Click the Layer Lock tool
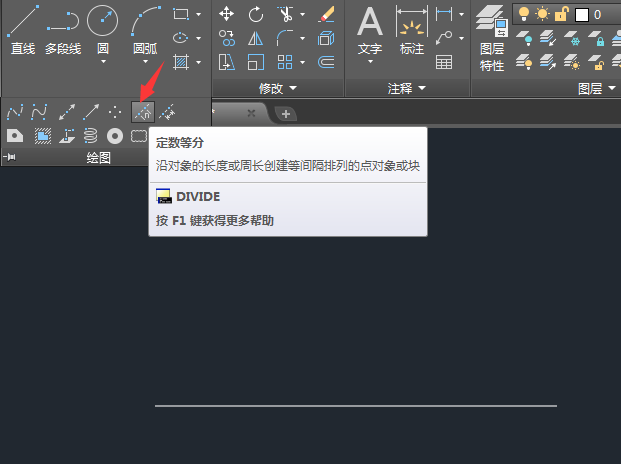 tap(596, 38)
